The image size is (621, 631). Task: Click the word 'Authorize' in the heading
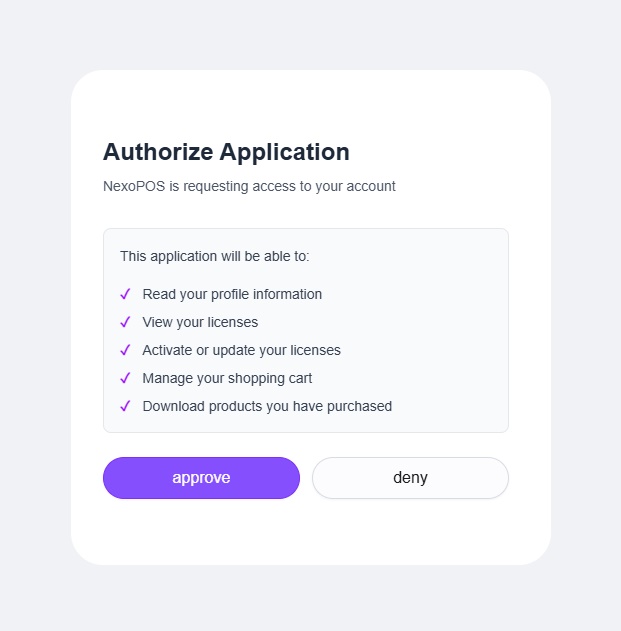tap(158, 152)
